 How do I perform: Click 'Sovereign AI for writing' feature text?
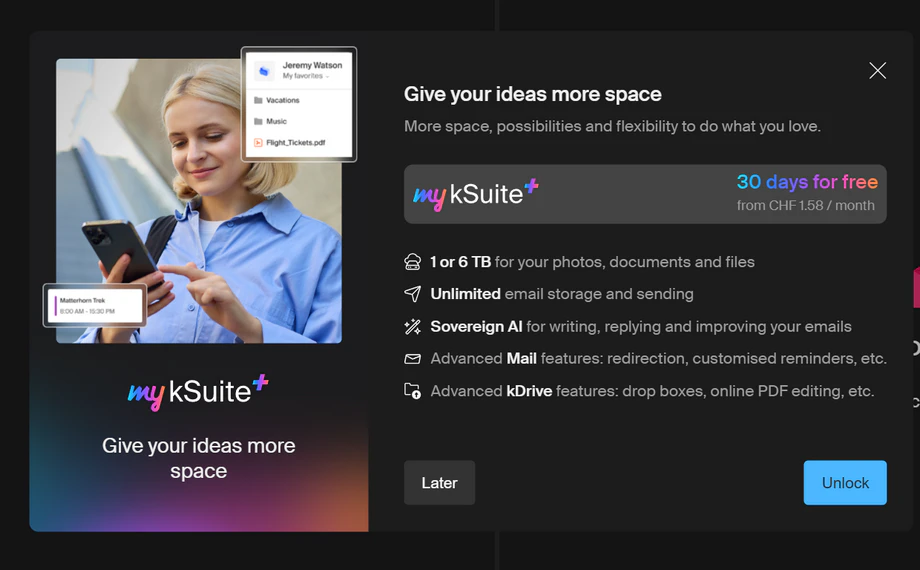(x=641, y=326)
